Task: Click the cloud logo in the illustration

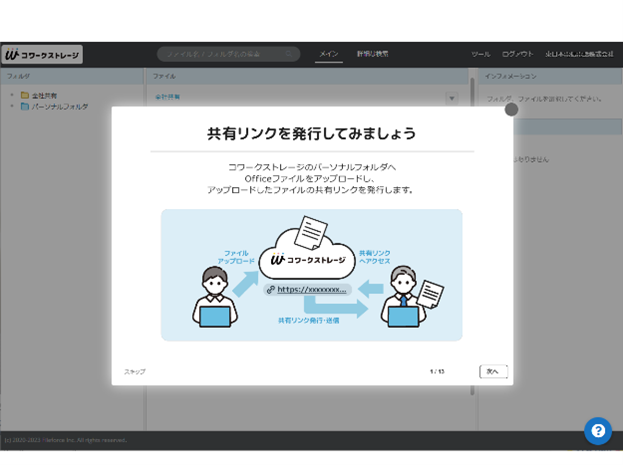Action: point(310,254)
